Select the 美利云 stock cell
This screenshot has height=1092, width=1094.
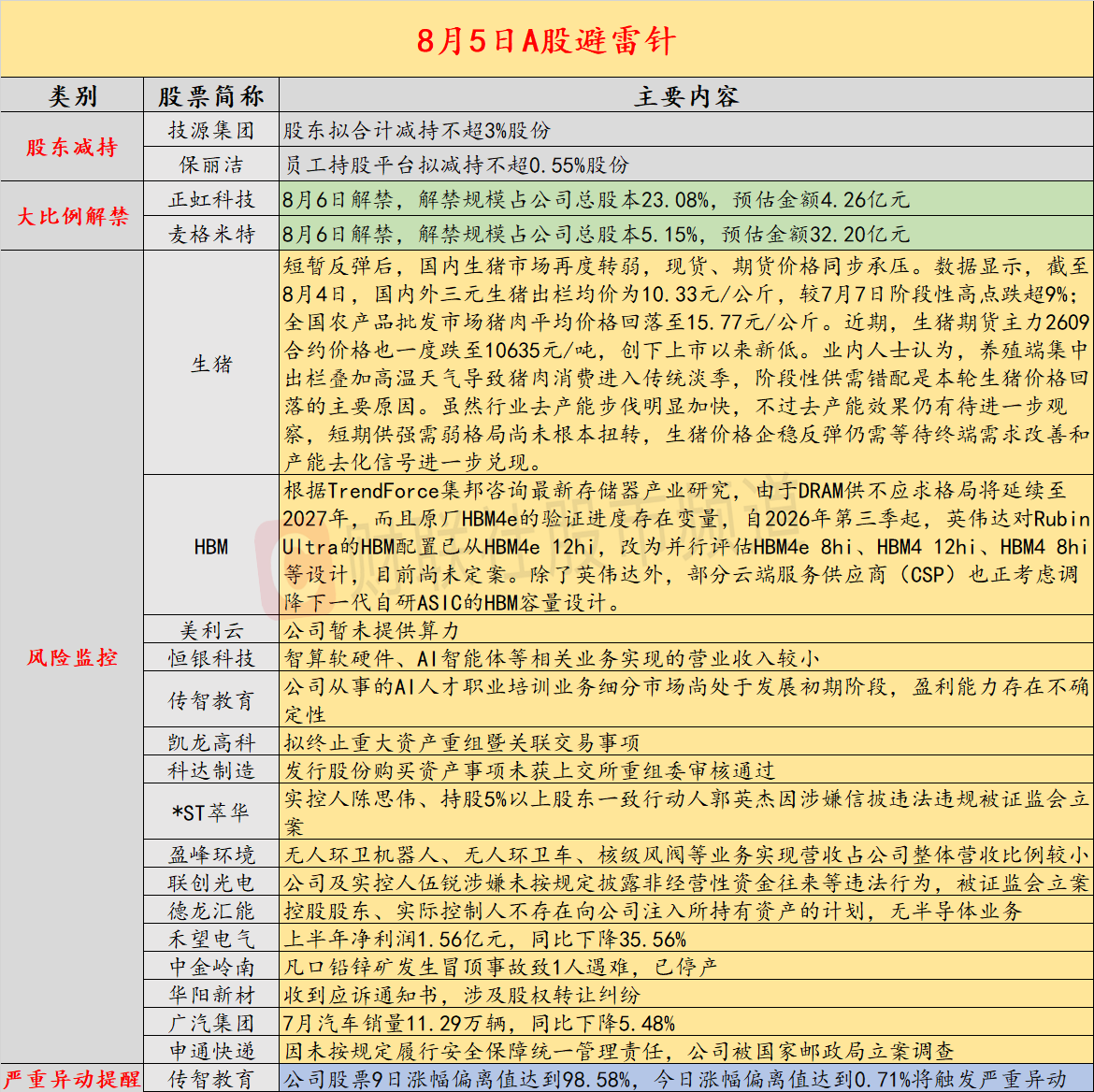pos(211,629)
